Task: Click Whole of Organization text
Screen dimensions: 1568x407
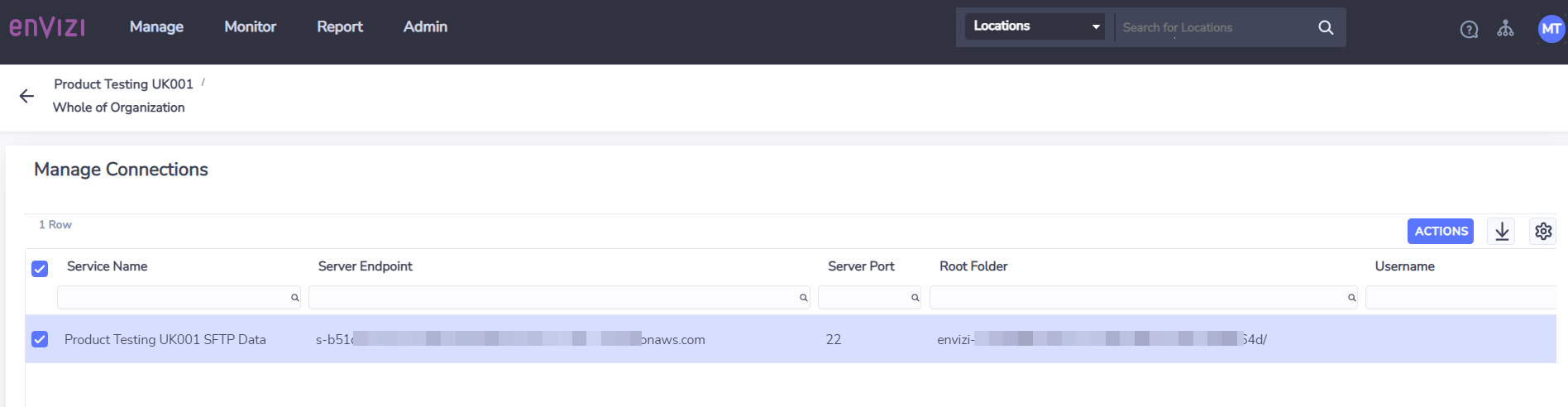Action: pyautogui.click(x=119, y=108)
